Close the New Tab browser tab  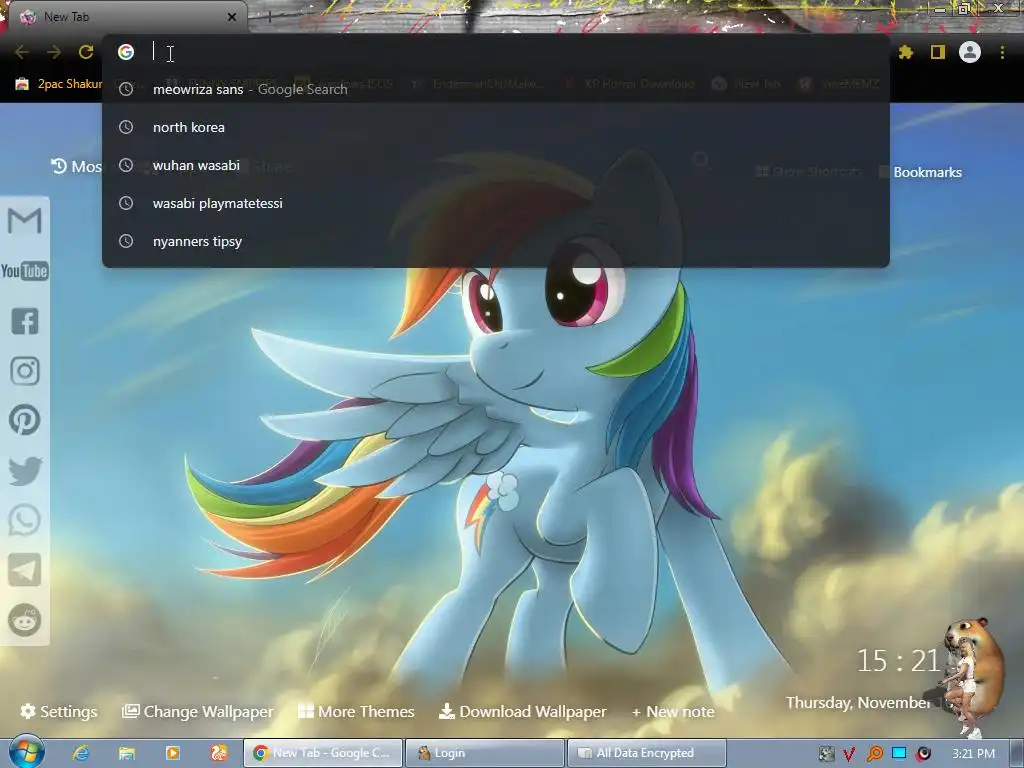click(232, 17)
